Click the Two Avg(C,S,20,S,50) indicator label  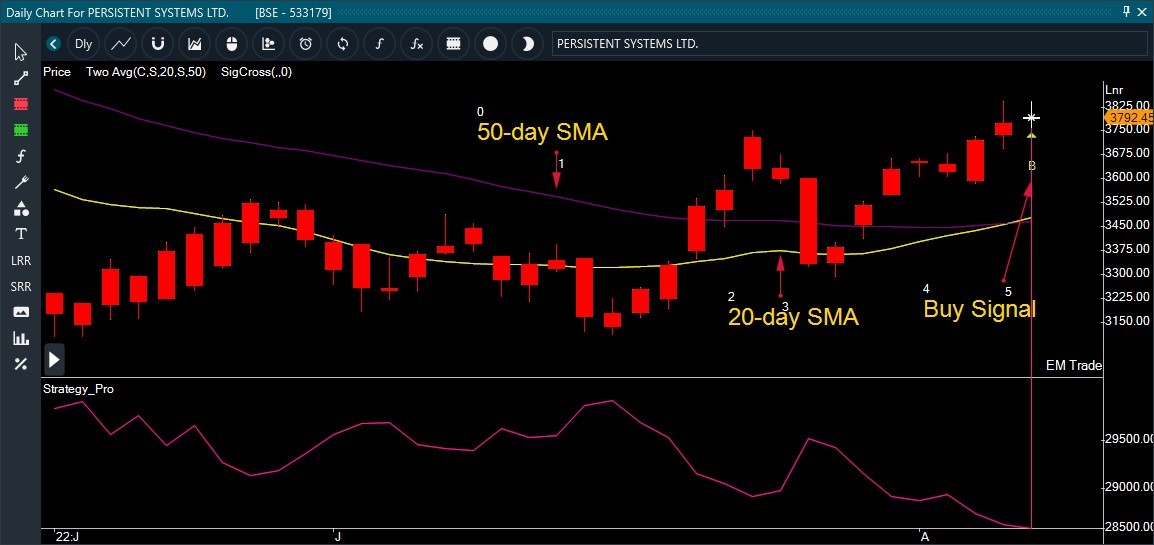[146, 72]
